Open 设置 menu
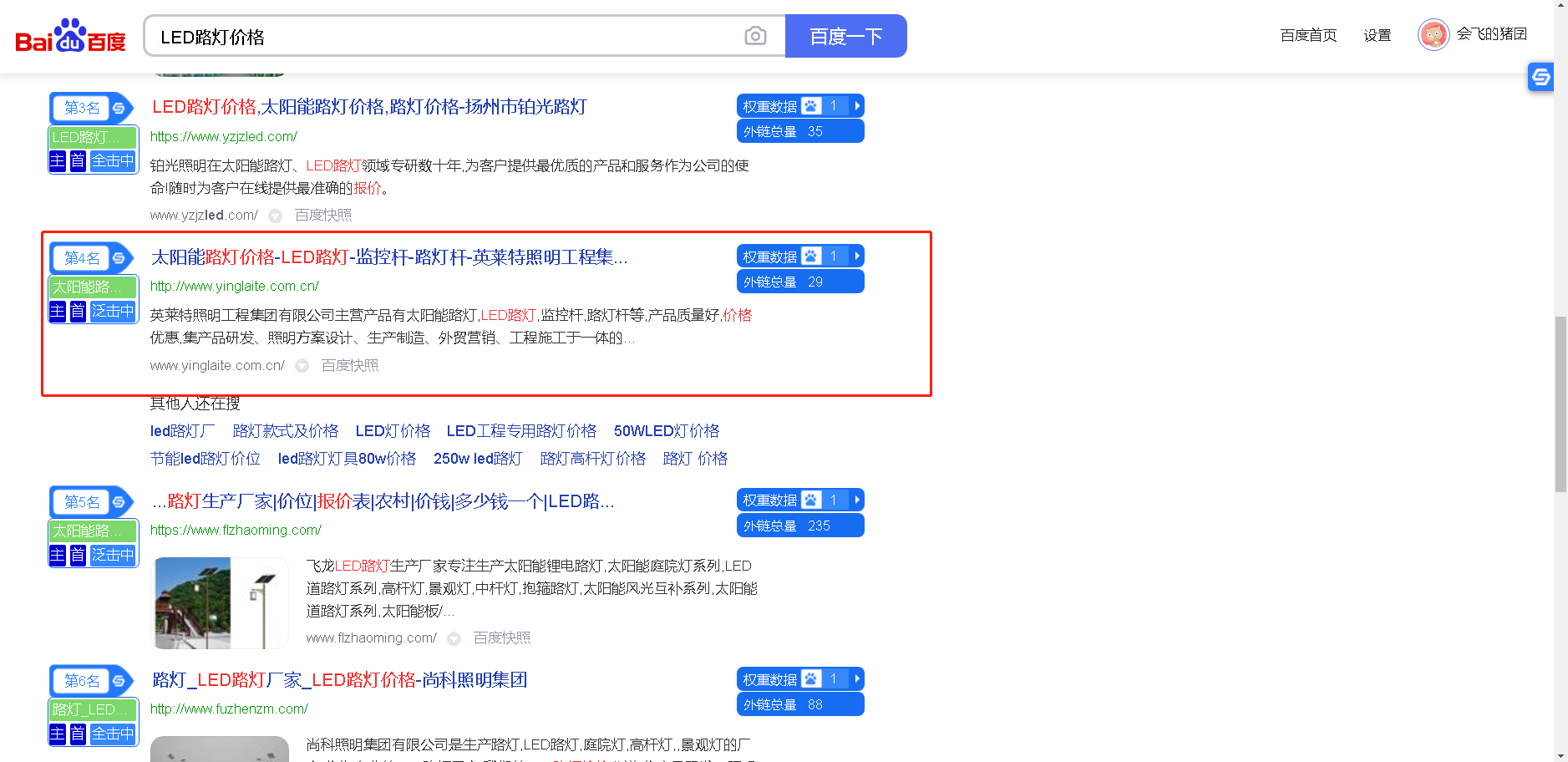Image resolution: width=1568 pixels, height=762 pixels. click(x=1378, y=35)
